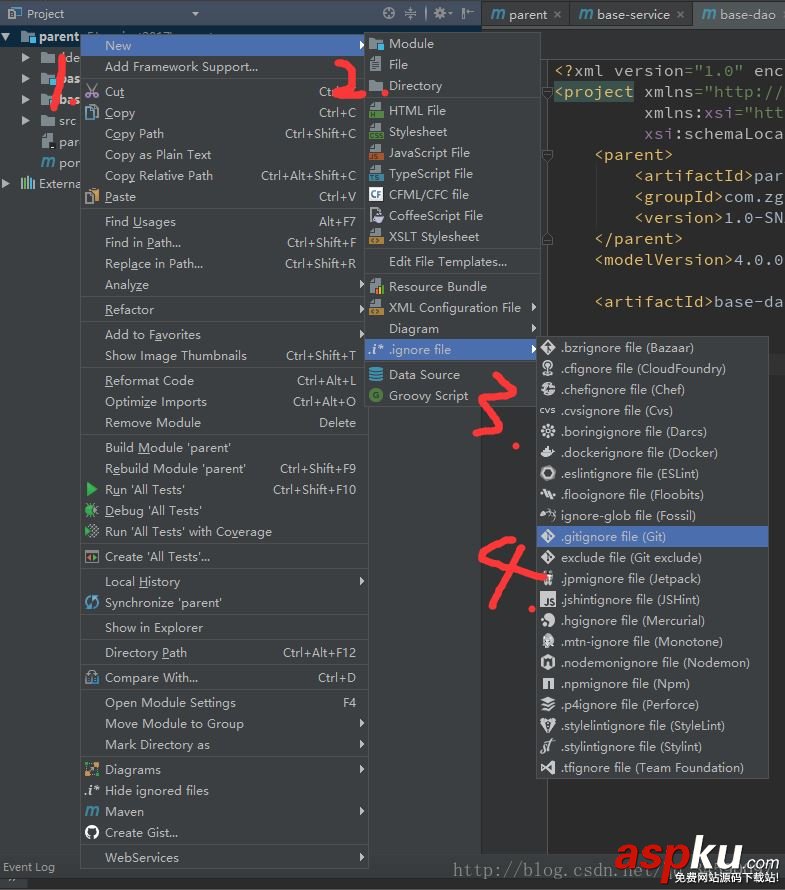
Task: Open the Maven submenu
Action: point(224,812)
